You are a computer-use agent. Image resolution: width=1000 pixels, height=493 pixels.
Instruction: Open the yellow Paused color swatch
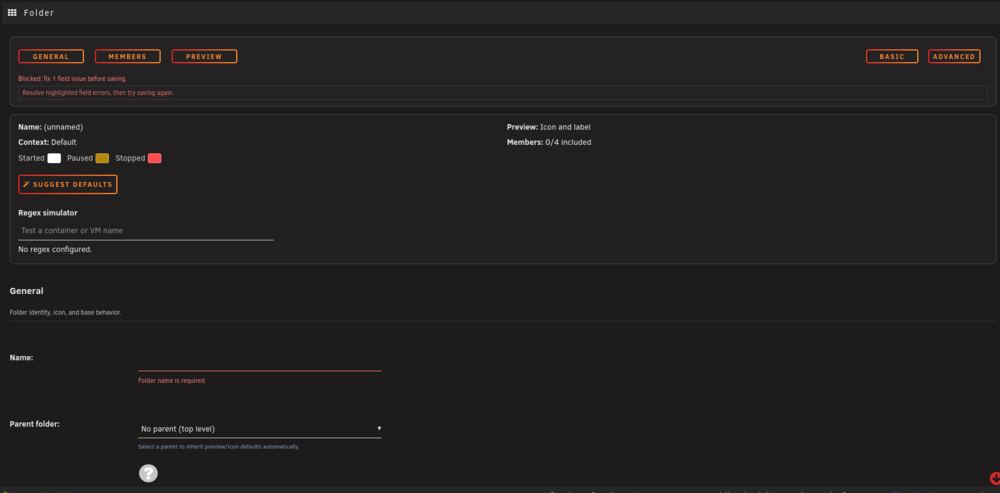coord(102,158)
